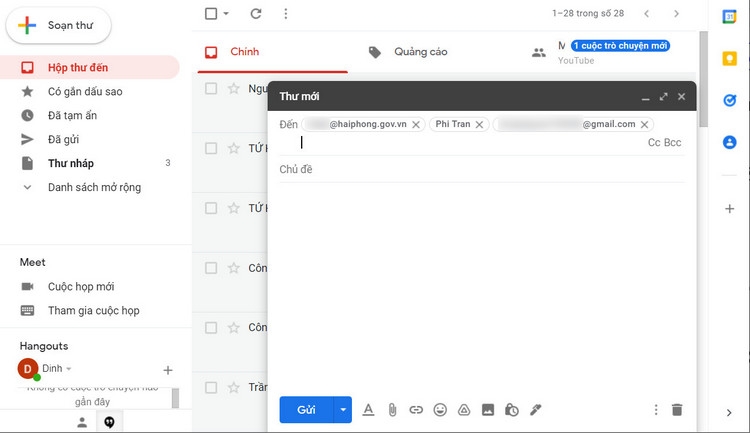Go to older page arrow

point(676,13)
